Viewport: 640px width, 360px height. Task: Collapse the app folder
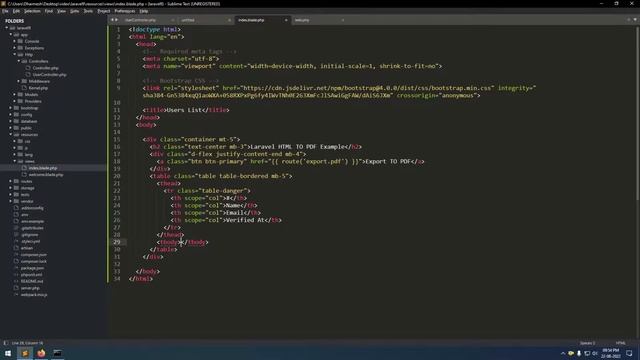(11, 35)
